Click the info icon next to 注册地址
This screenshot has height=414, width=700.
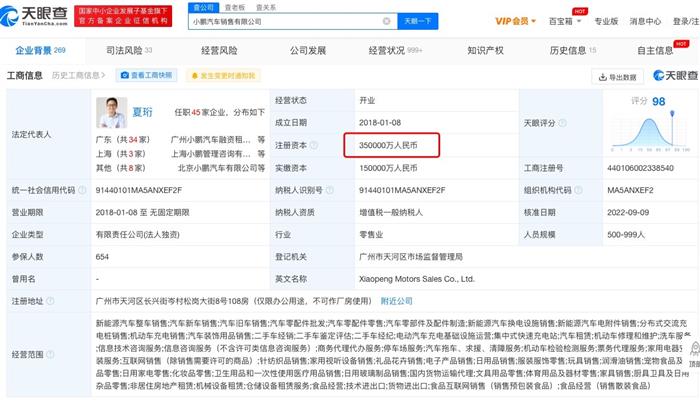(50, 301)
